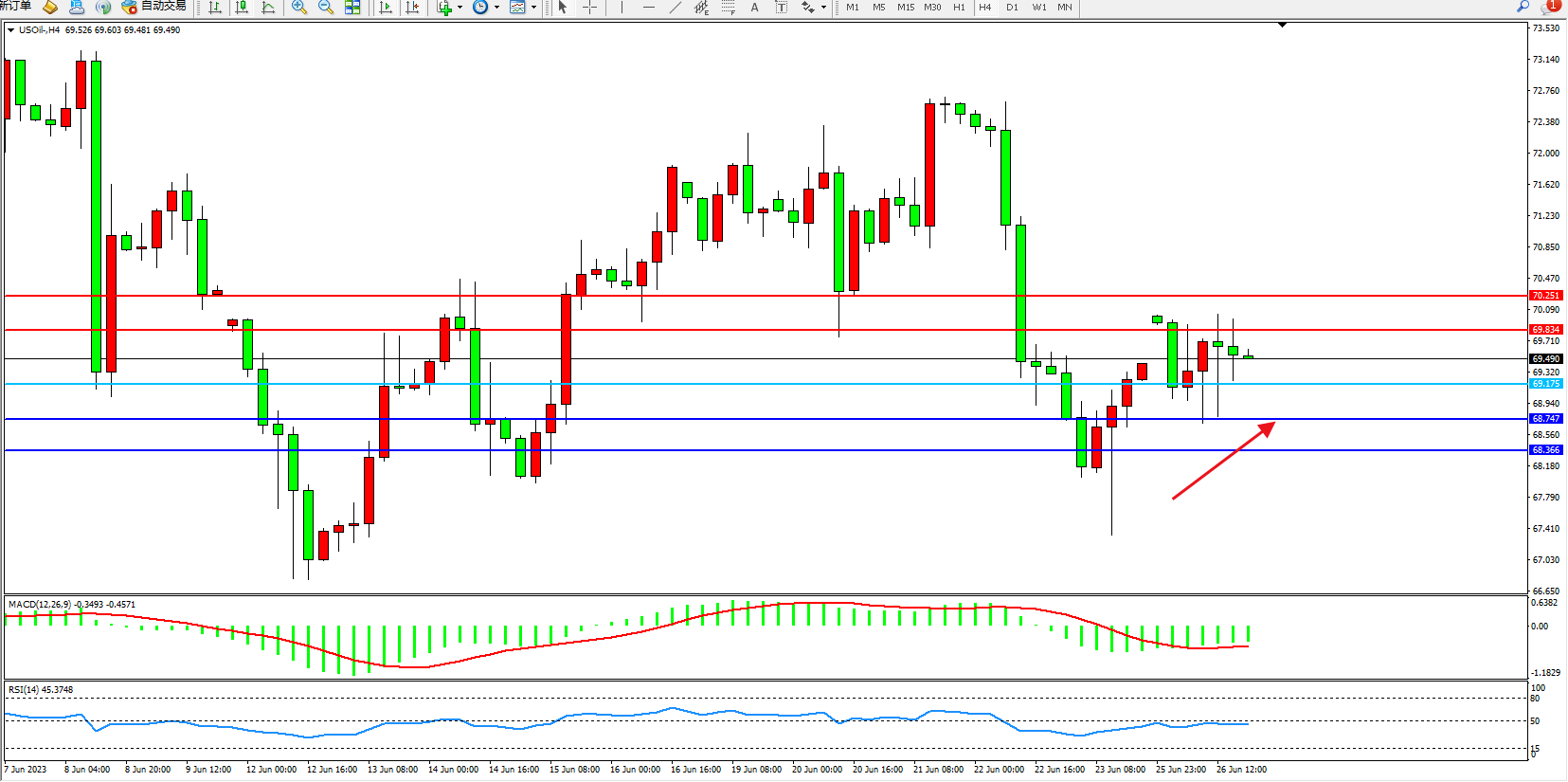Toggle the 自动交易 auto trading button

[x=153, y=7]
